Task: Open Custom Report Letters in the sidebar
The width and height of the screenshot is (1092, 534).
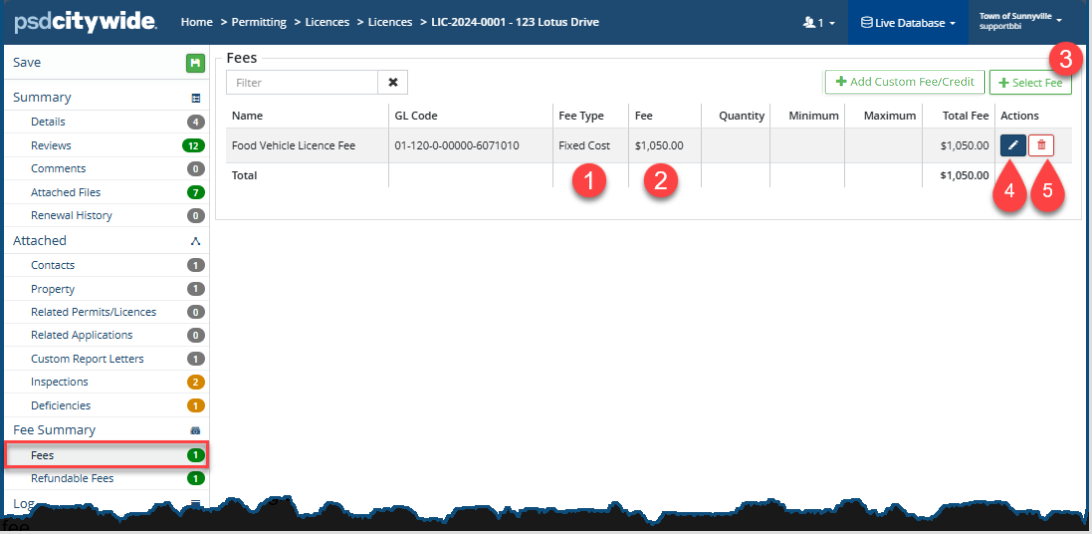Action: (x=87, y=359)
